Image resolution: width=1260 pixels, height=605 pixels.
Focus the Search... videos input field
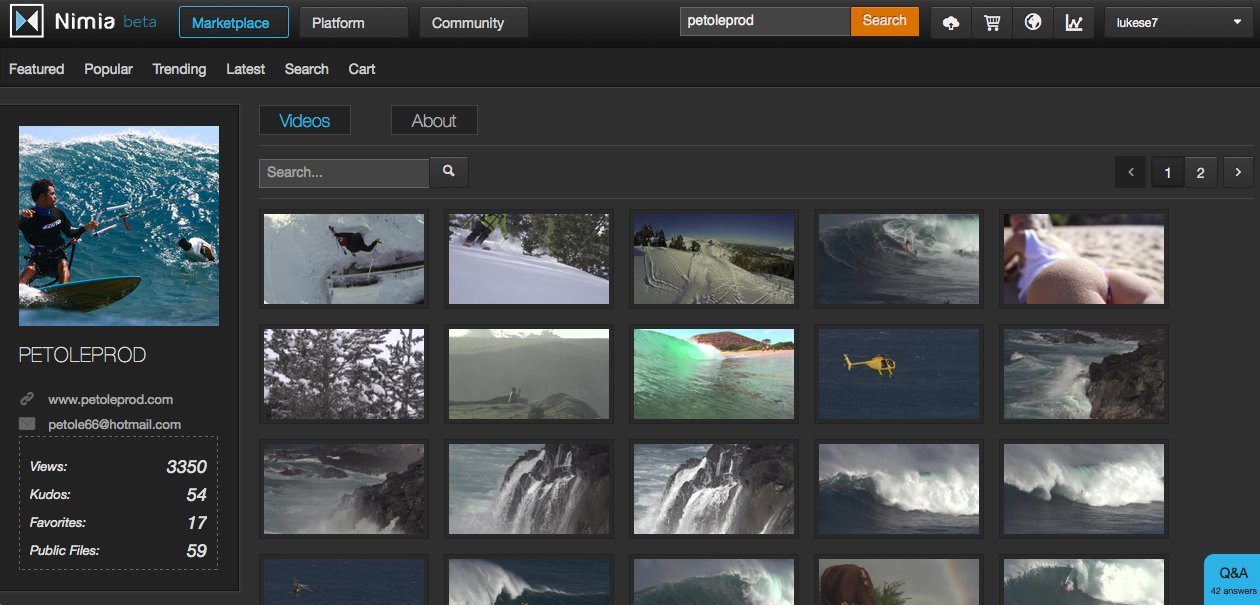pos(344,172)
